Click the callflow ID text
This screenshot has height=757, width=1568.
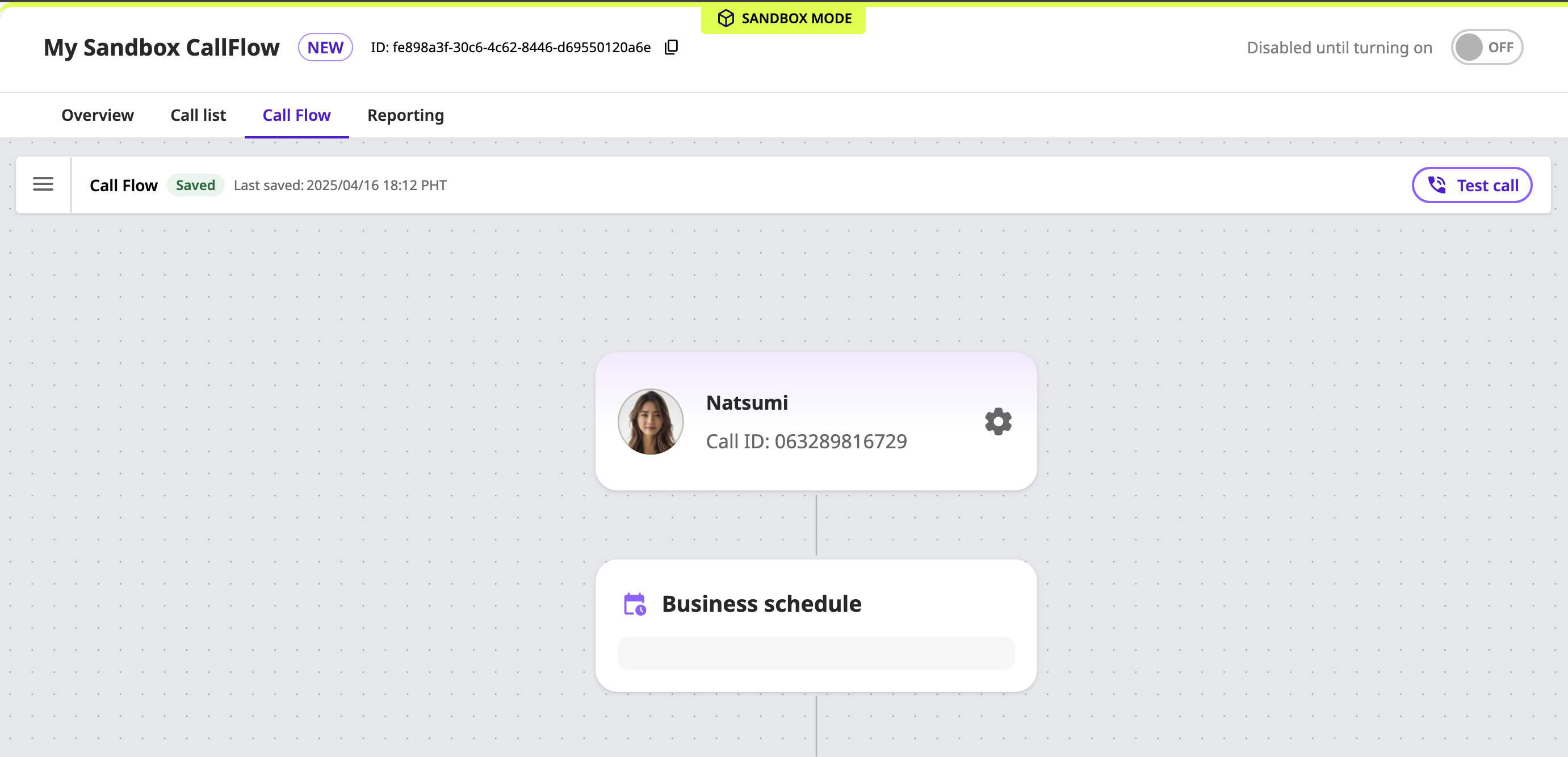point(511,48)
